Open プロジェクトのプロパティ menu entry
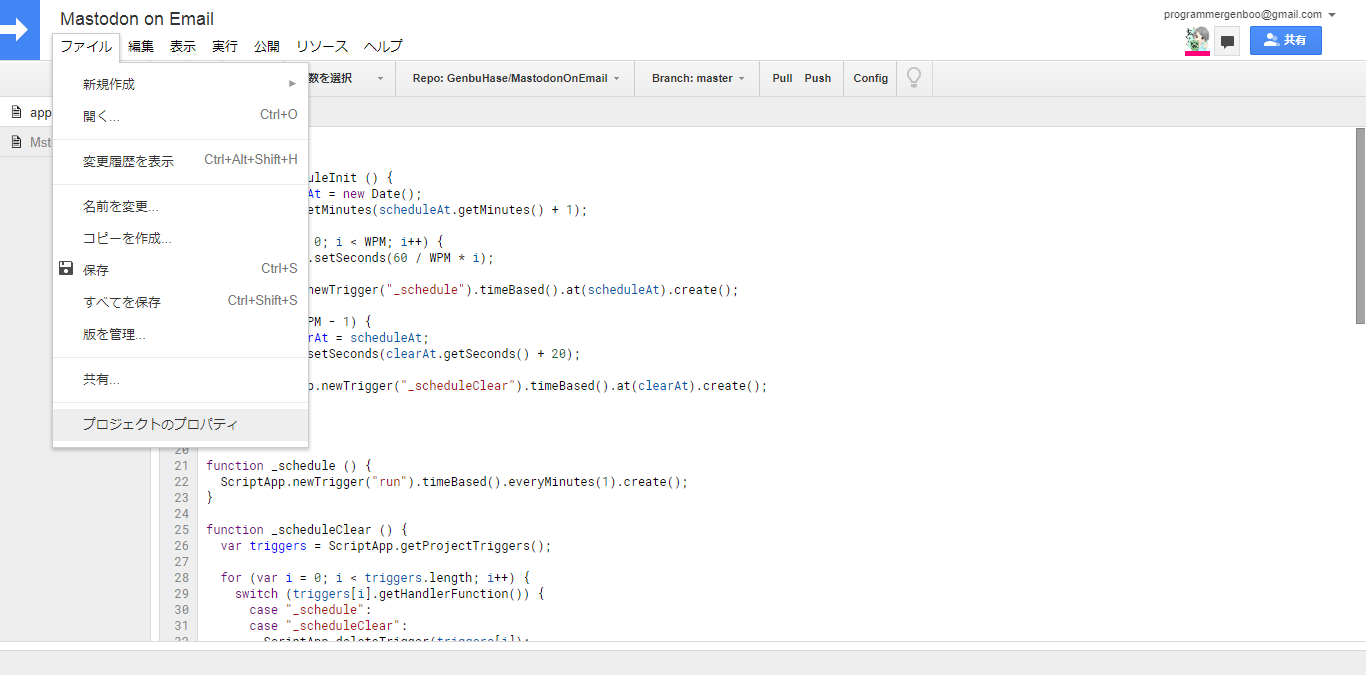The height and width of the screenshot is (675, 1366). pyautogui.click(x=180, y=424)
